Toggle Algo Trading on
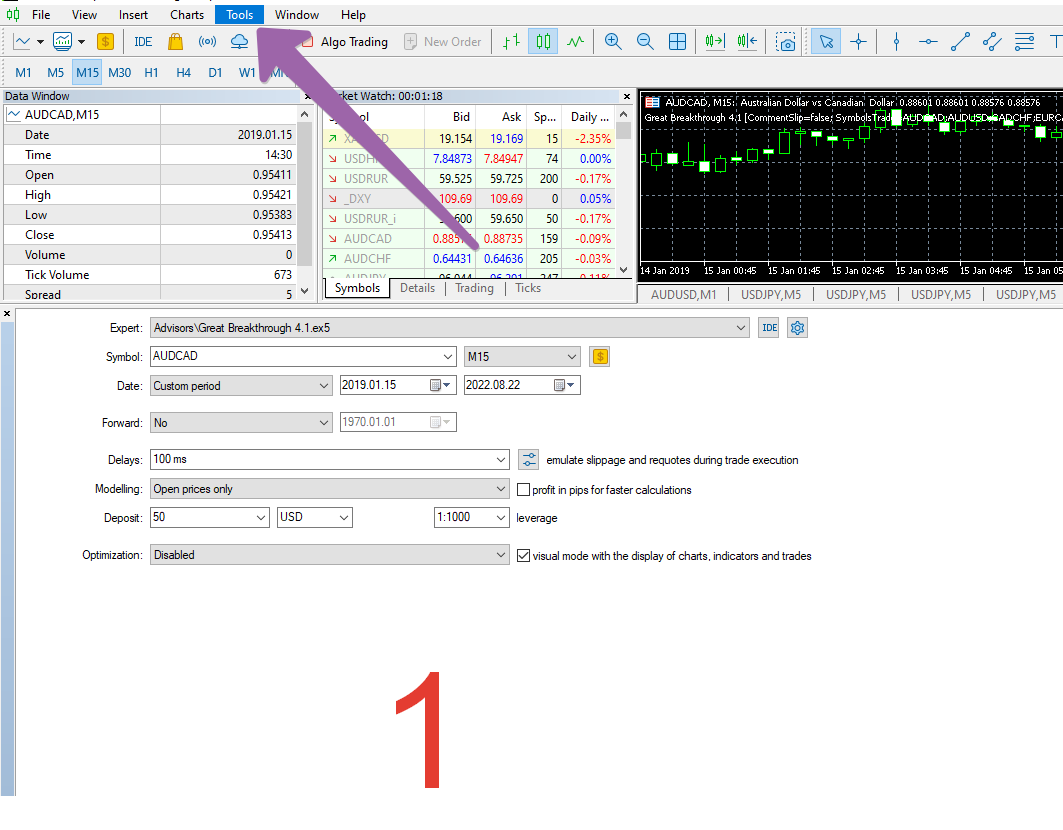The height and width of the screenshot is (830, 1063). pos(343,42)
